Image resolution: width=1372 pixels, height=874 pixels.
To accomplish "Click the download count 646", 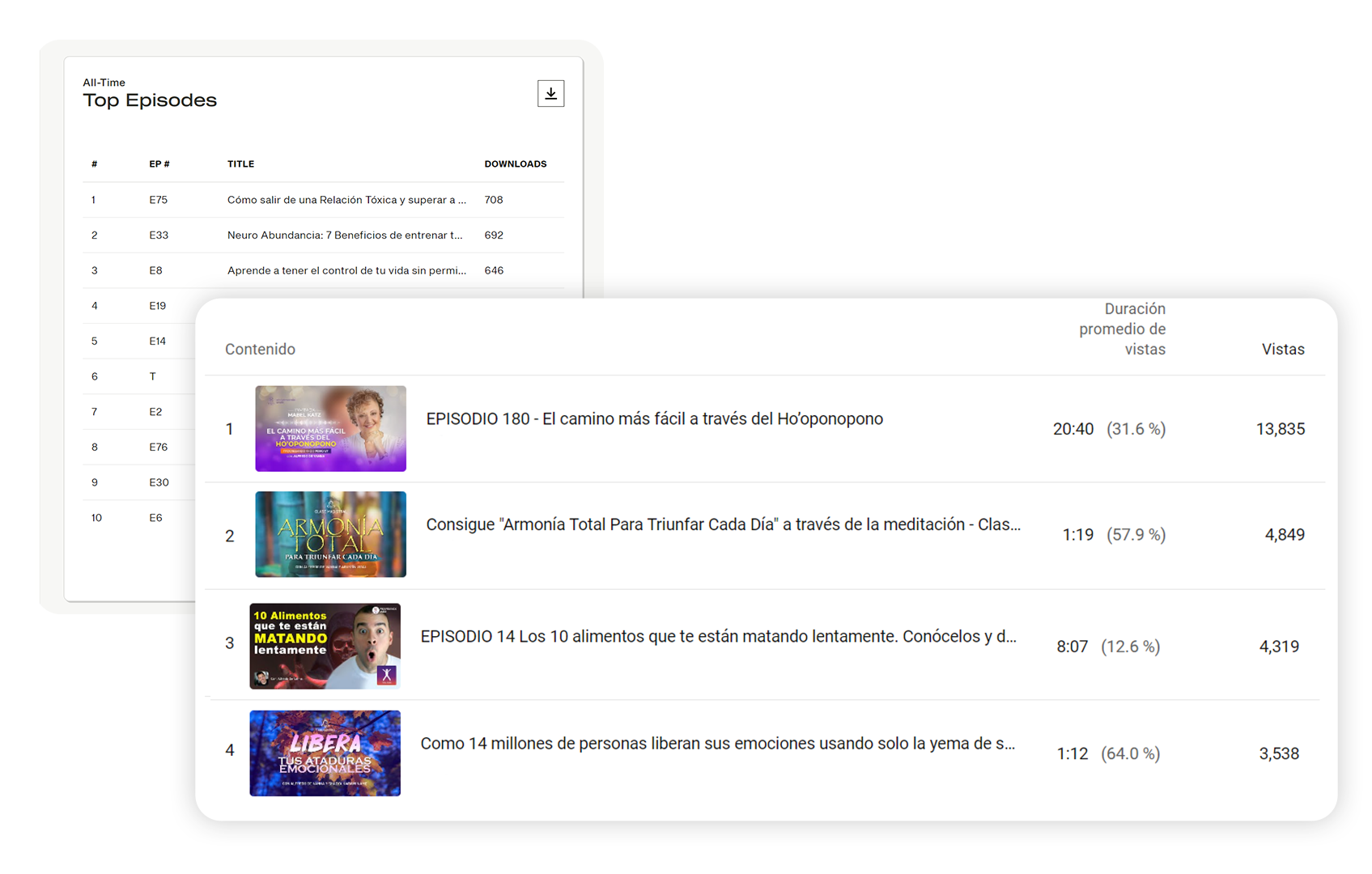I will (494, 271).
